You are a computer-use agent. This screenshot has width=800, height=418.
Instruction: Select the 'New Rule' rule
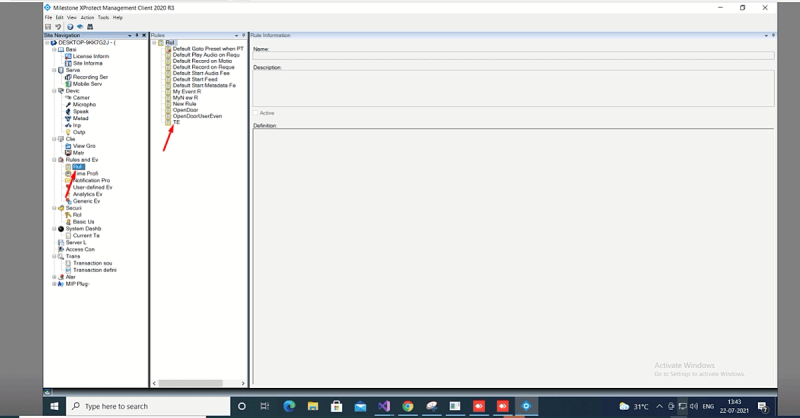click(x=184, y=104)
